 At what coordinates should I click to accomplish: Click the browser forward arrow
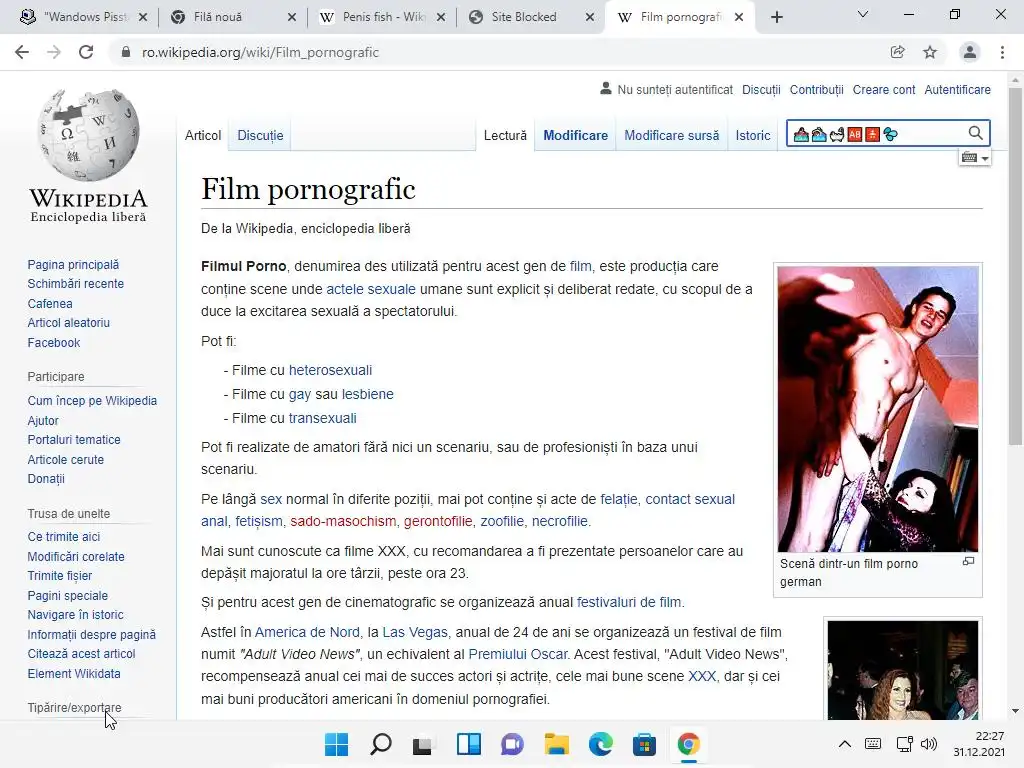pyautogui.click(x=54, y=52)
